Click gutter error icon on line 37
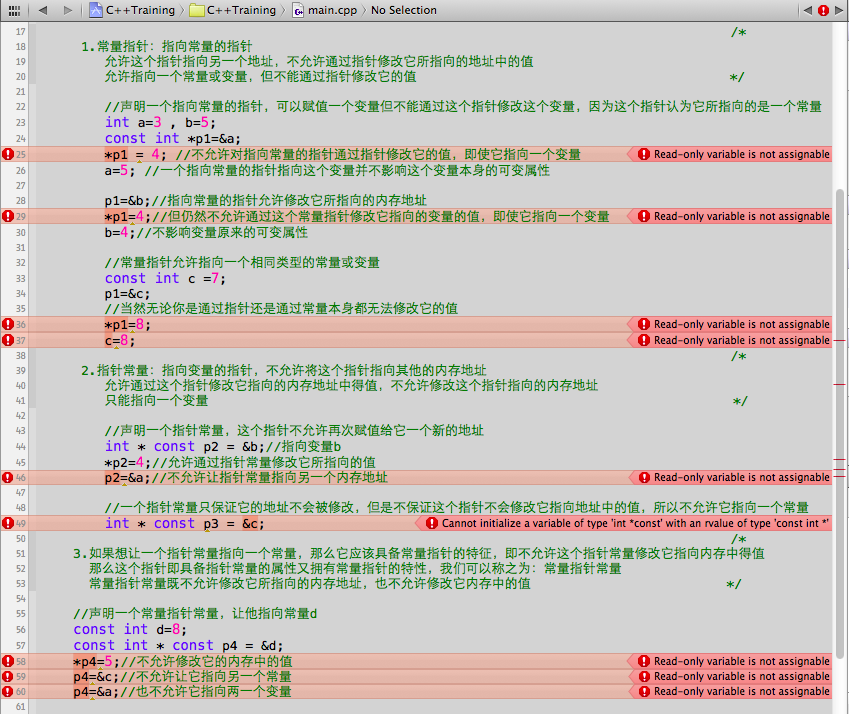Screen dimensions: 849x714 click(8, 340)
